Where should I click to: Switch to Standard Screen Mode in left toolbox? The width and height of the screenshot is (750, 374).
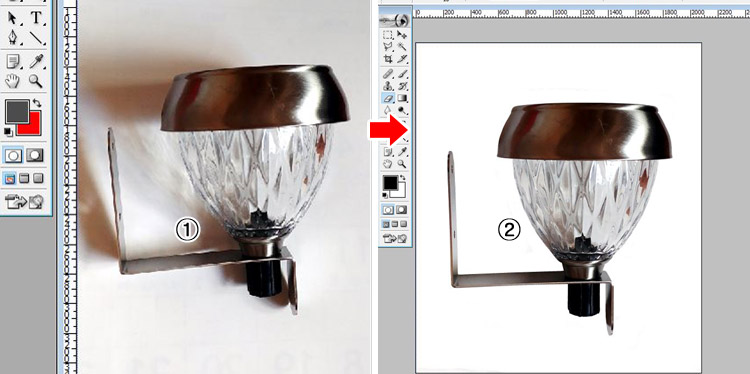(x=10, y=179)
